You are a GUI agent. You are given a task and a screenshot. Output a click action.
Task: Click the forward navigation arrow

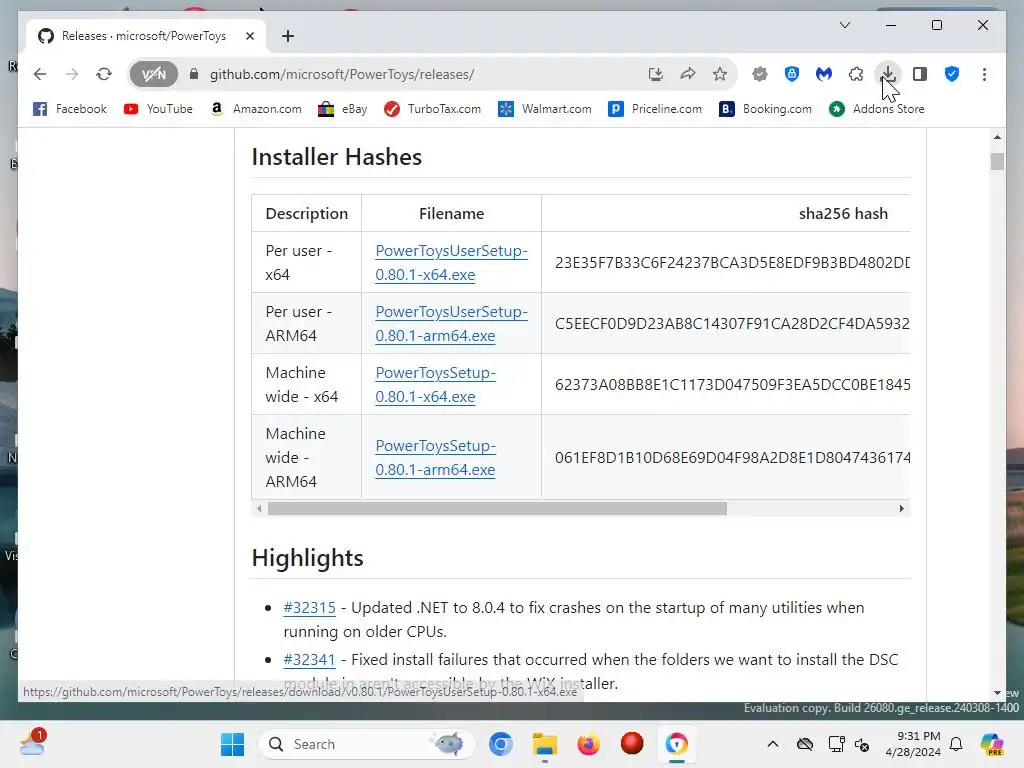(x=72, y=74)
